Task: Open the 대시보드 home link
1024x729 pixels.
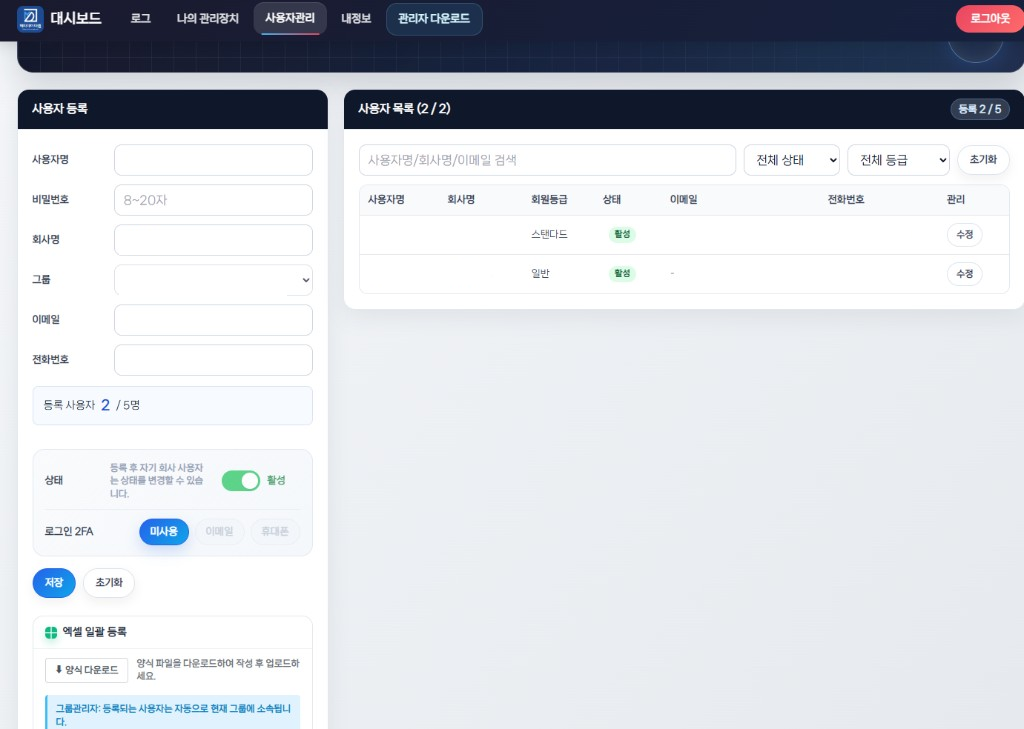Action: 76,18
